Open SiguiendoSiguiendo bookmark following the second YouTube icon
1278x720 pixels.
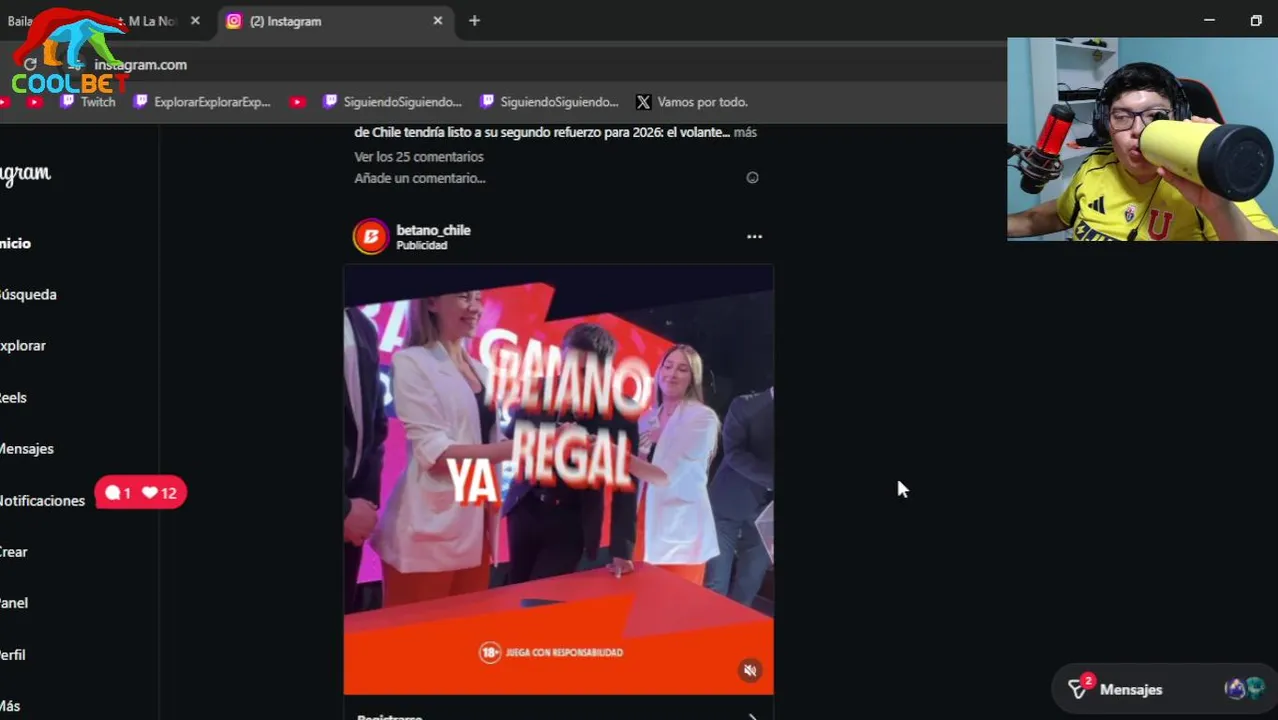392,101
